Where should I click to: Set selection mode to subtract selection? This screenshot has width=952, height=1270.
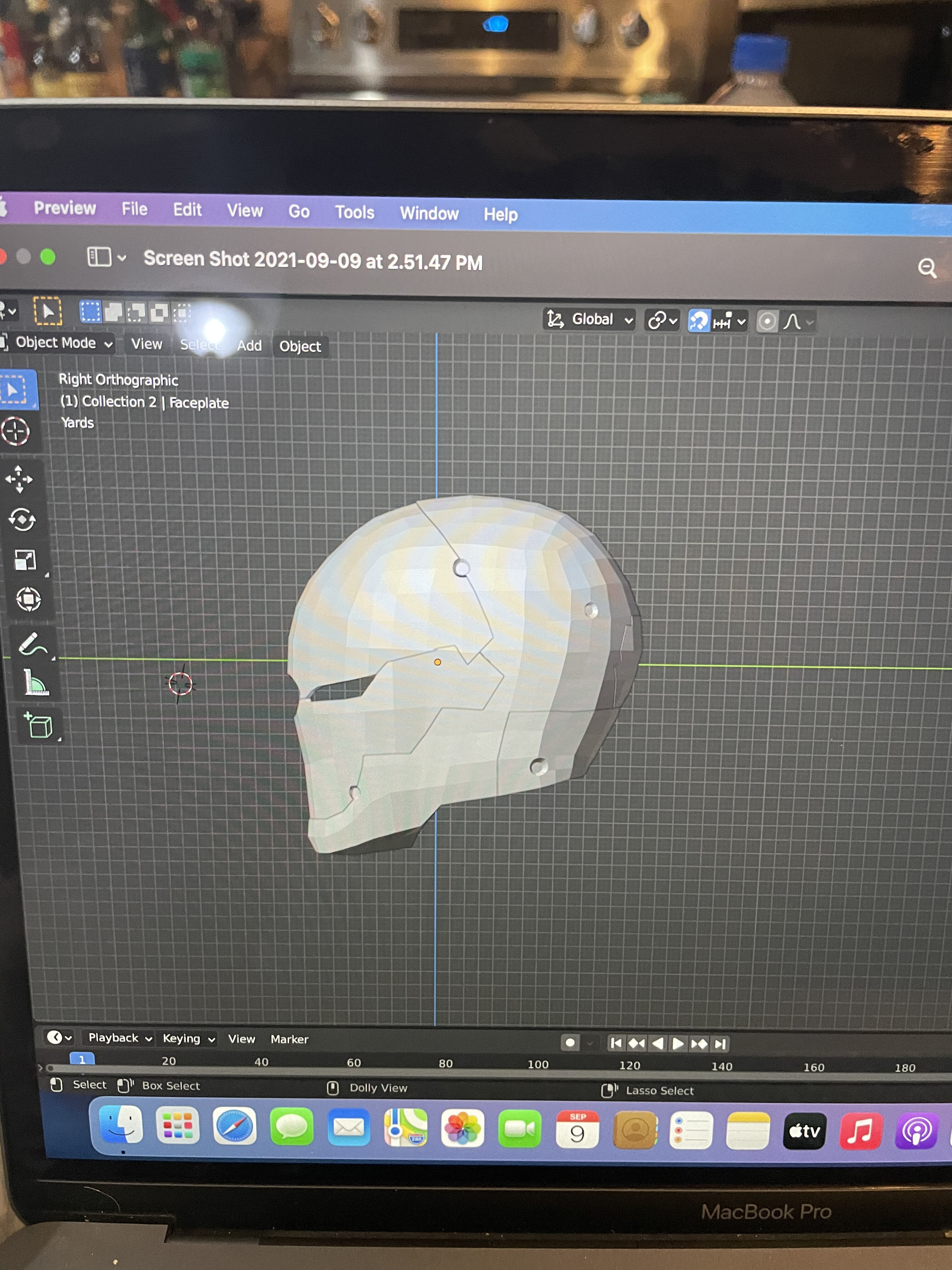pos(136,313)
